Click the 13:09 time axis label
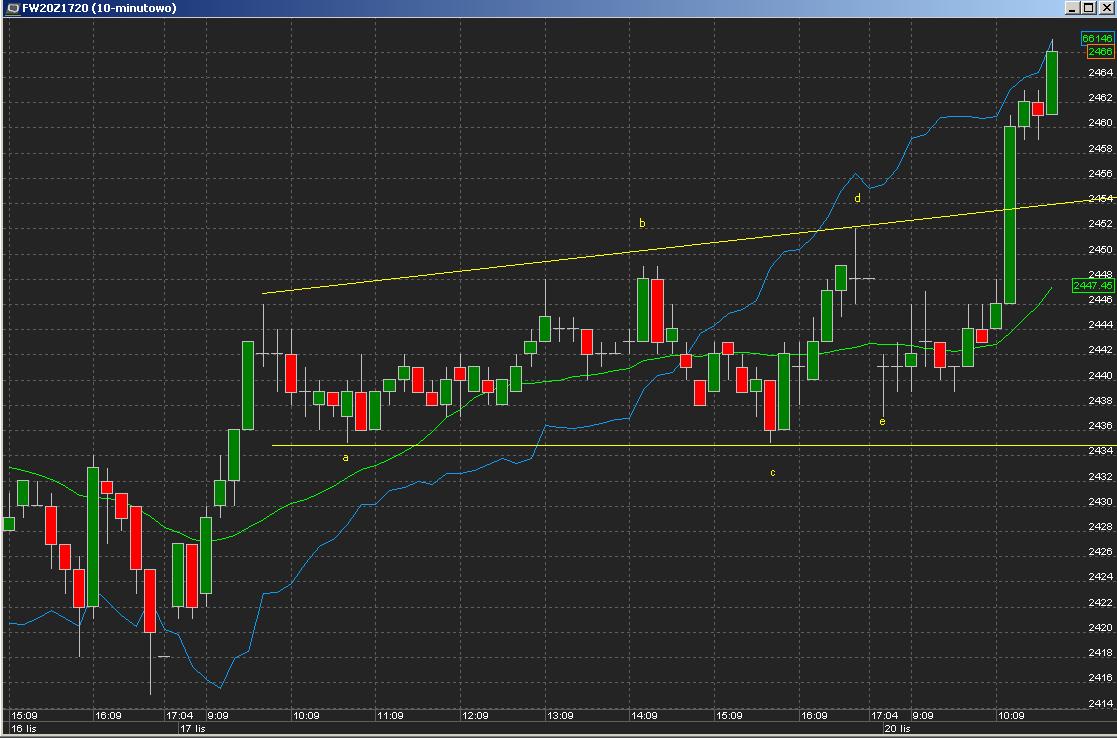This screenshot has width=1117, height=738. pos(560,715)
